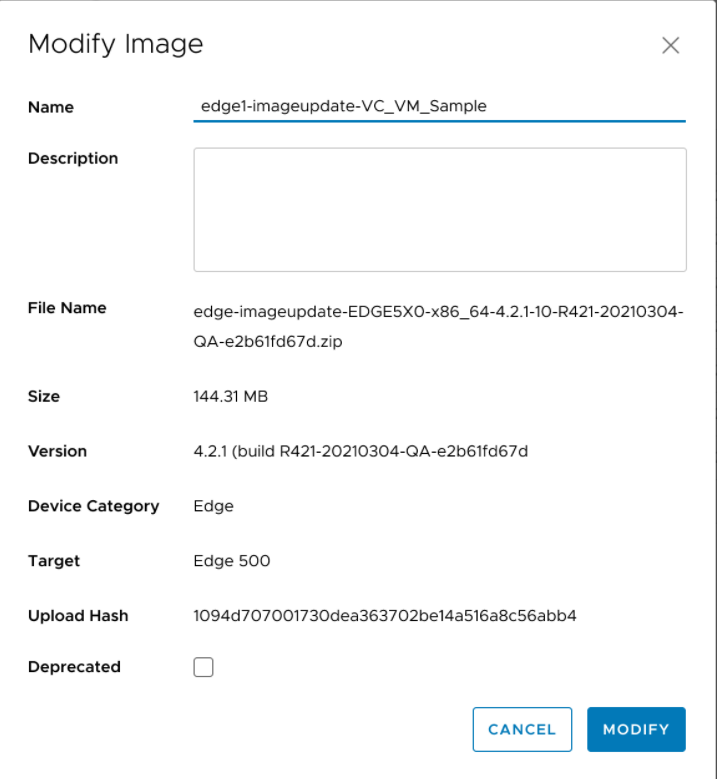
Task: Click the edge-imageupdate zip file name text
Action: pyautogui.click(x=438, y=325)
